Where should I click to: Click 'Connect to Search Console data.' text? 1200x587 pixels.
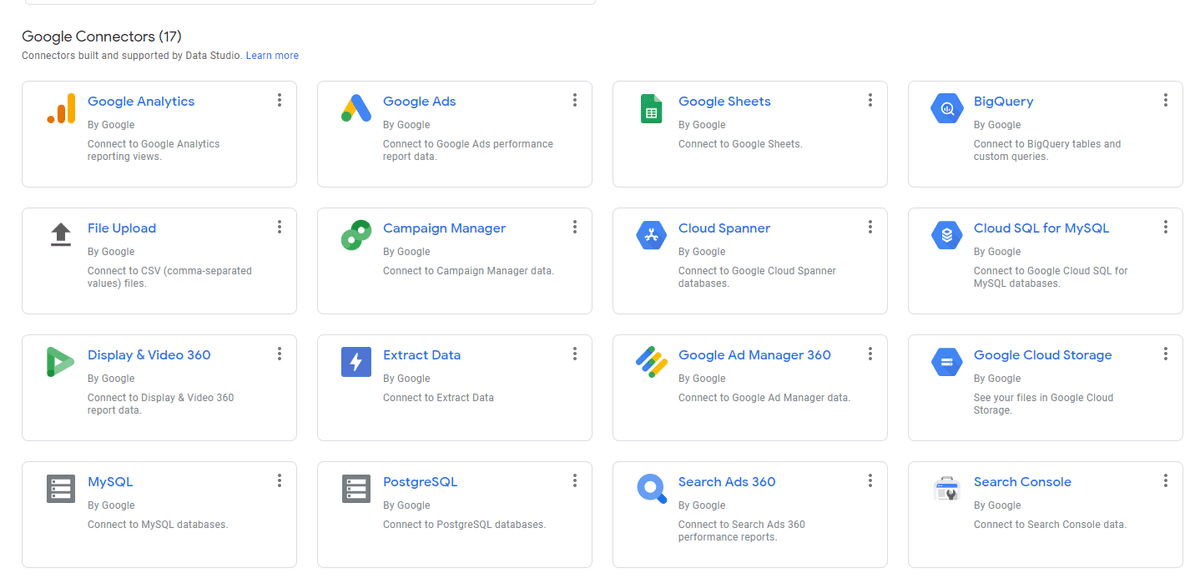[1050, 525]
